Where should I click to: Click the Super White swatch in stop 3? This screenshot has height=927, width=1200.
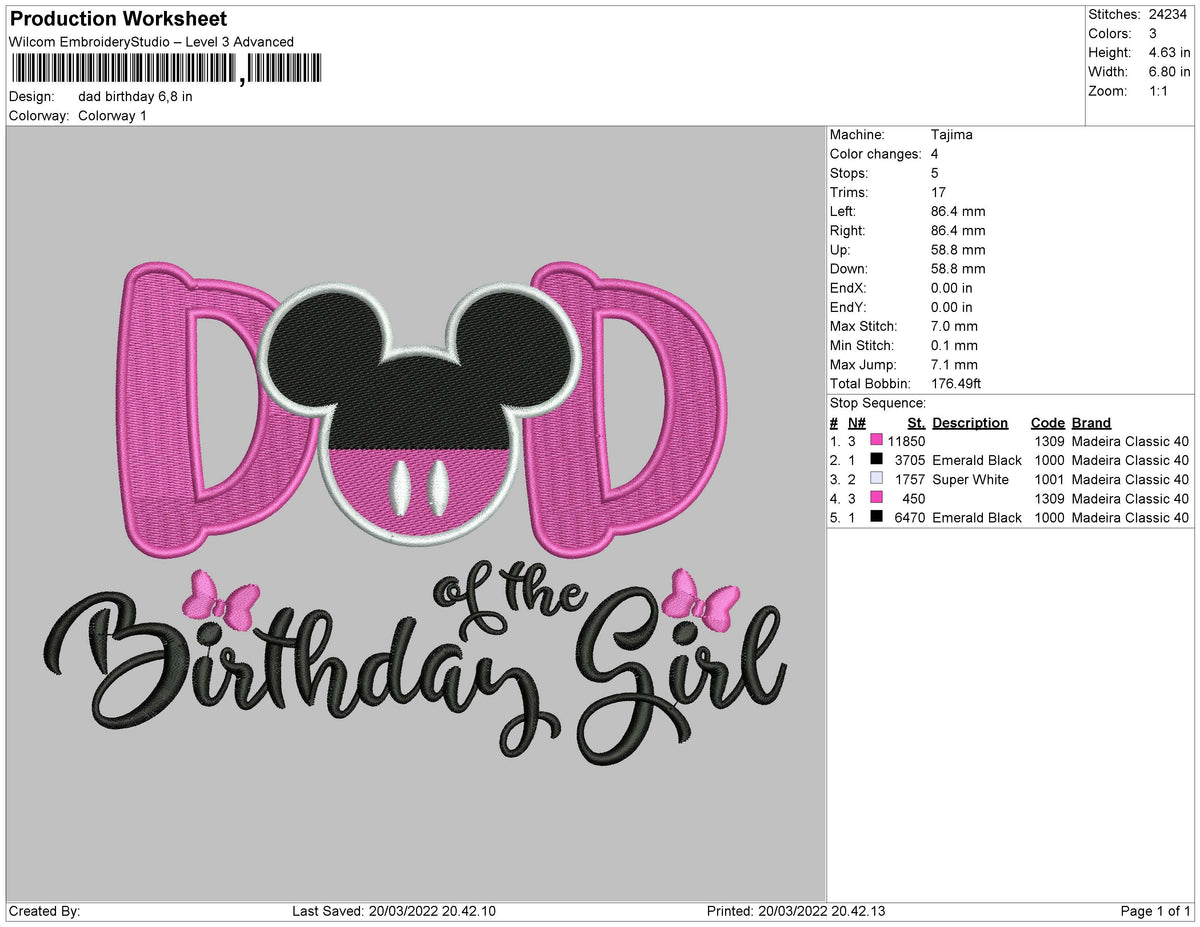click(876, 479)
